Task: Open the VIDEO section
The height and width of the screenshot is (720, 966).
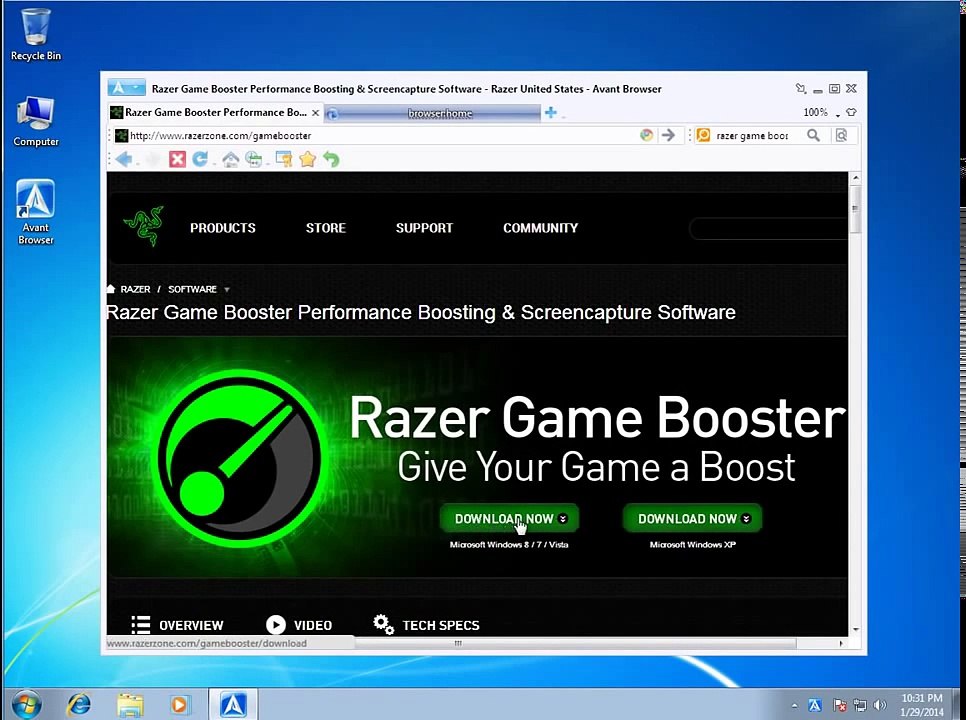Action: point(299,625)
